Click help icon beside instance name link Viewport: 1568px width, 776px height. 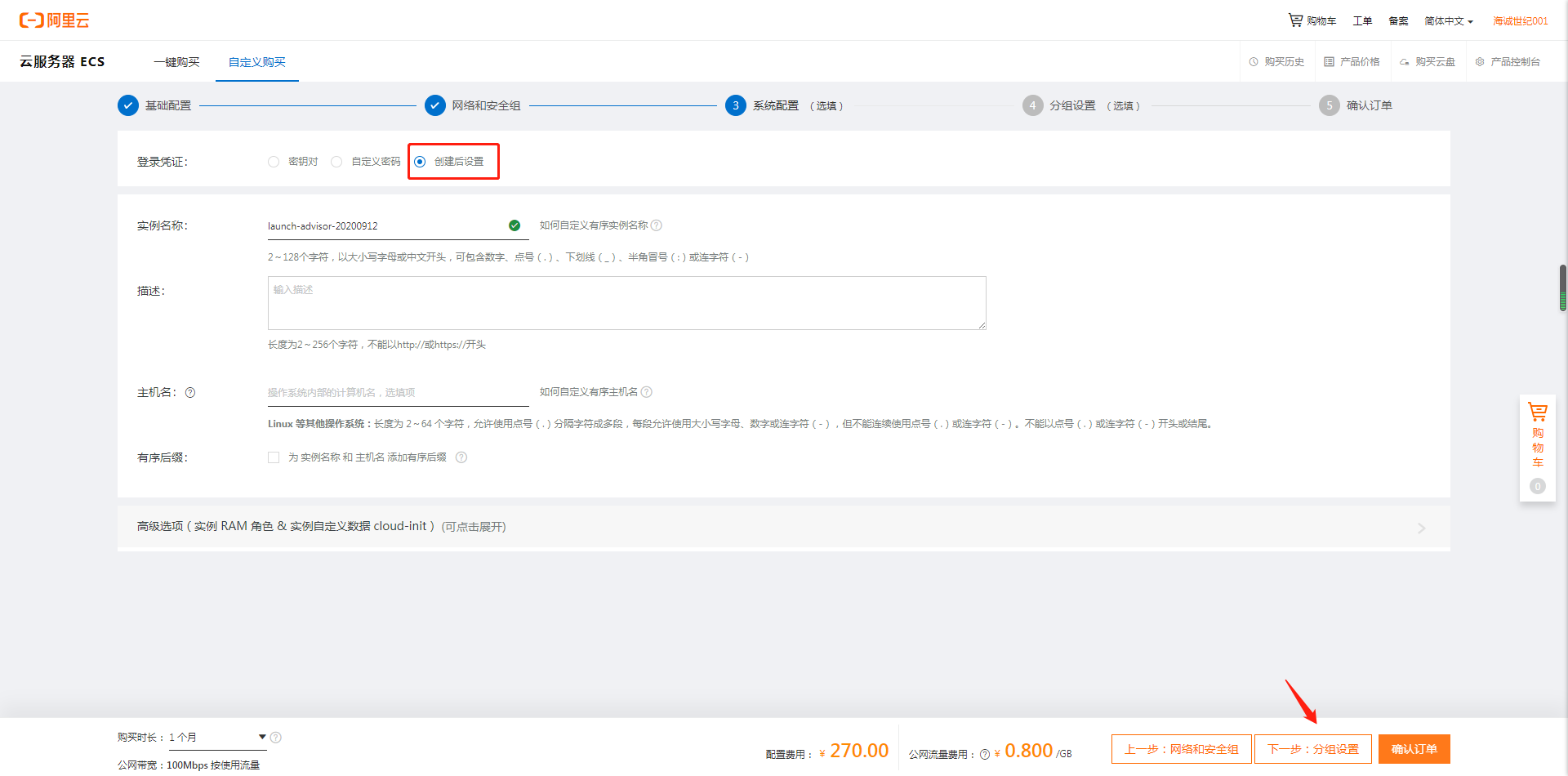pyautogui.click(x=657, y=225)
